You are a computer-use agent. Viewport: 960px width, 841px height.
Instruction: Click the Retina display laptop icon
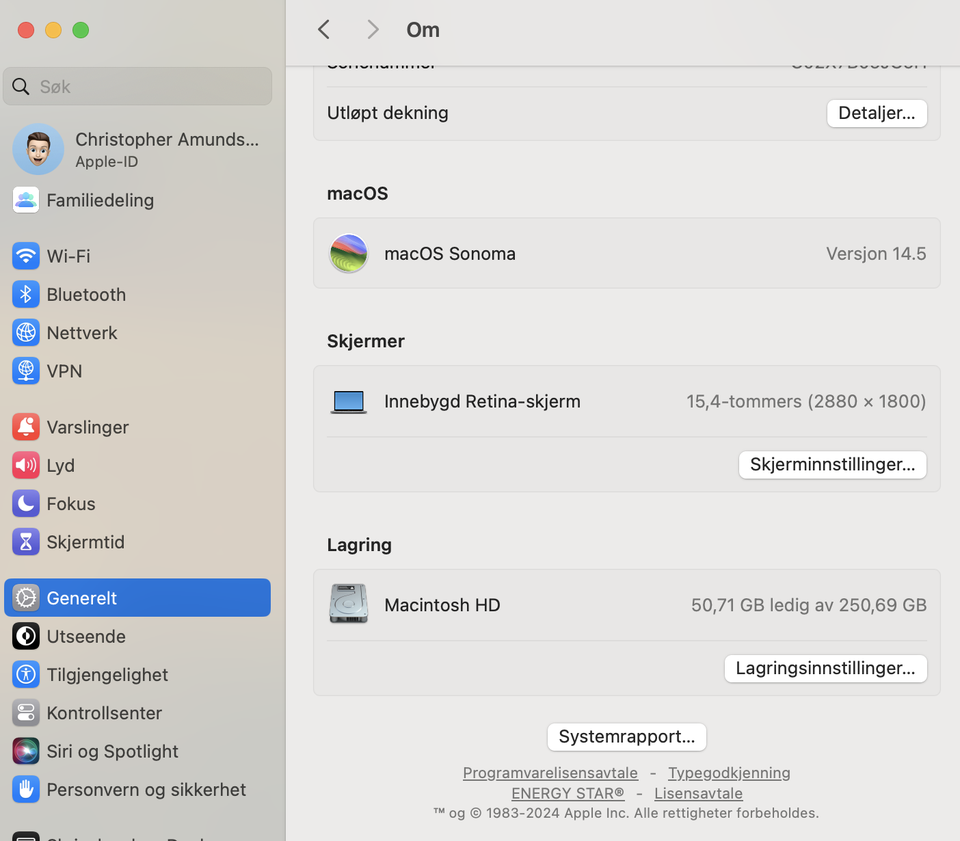pos(348,402)
